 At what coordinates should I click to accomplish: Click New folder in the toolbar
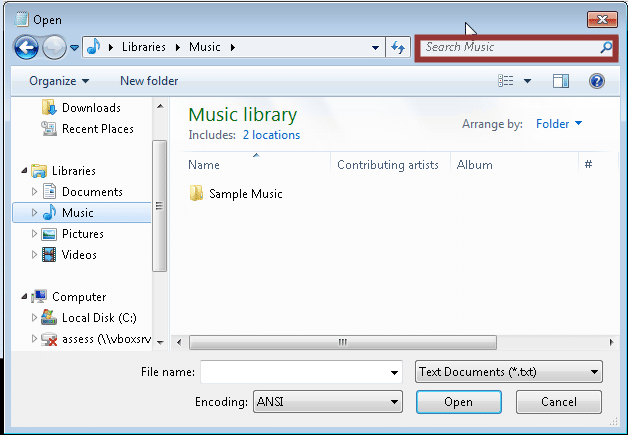(149, 81)
